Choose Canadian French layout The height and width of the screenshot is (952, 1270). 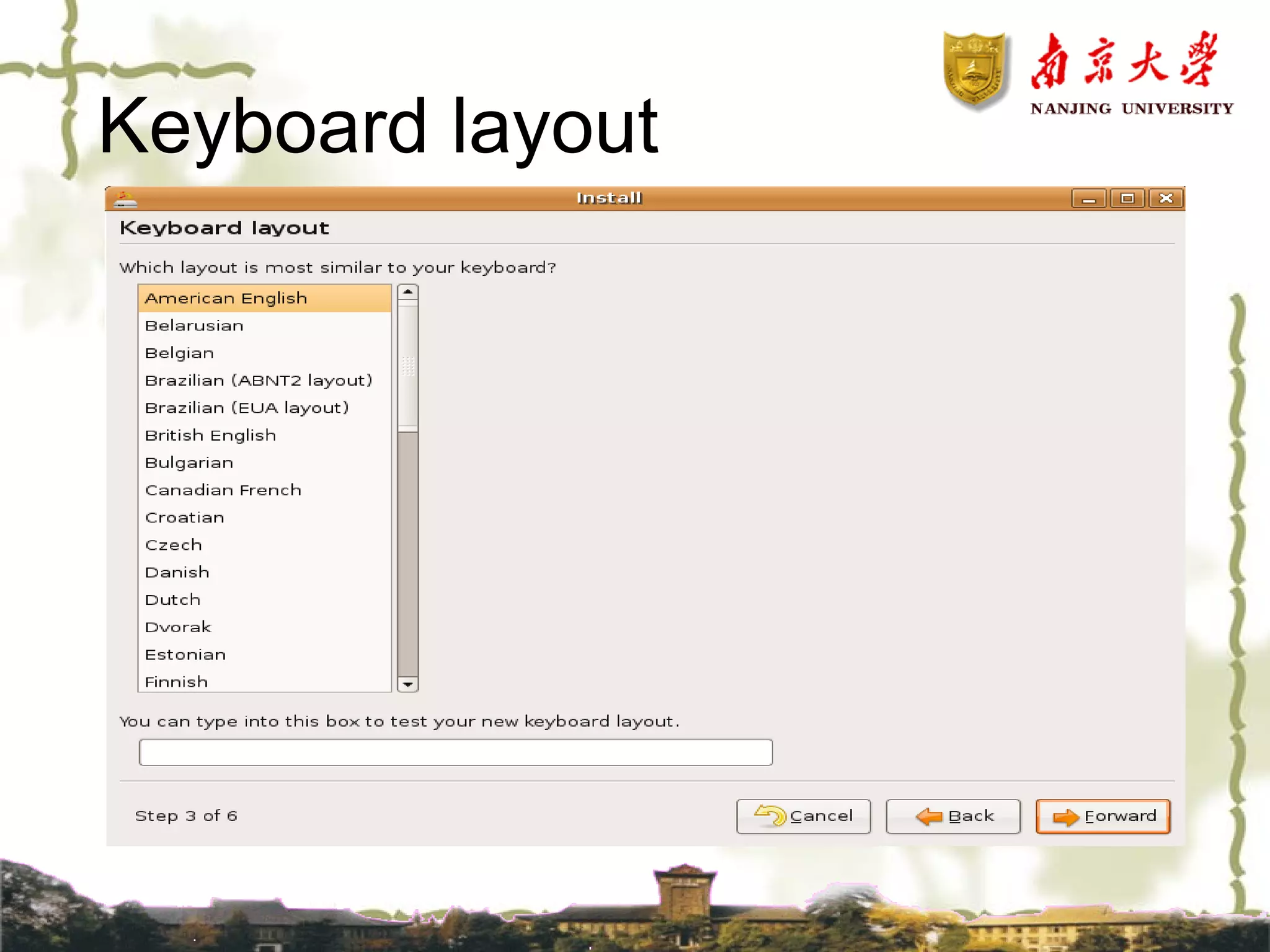coord(265,490)
